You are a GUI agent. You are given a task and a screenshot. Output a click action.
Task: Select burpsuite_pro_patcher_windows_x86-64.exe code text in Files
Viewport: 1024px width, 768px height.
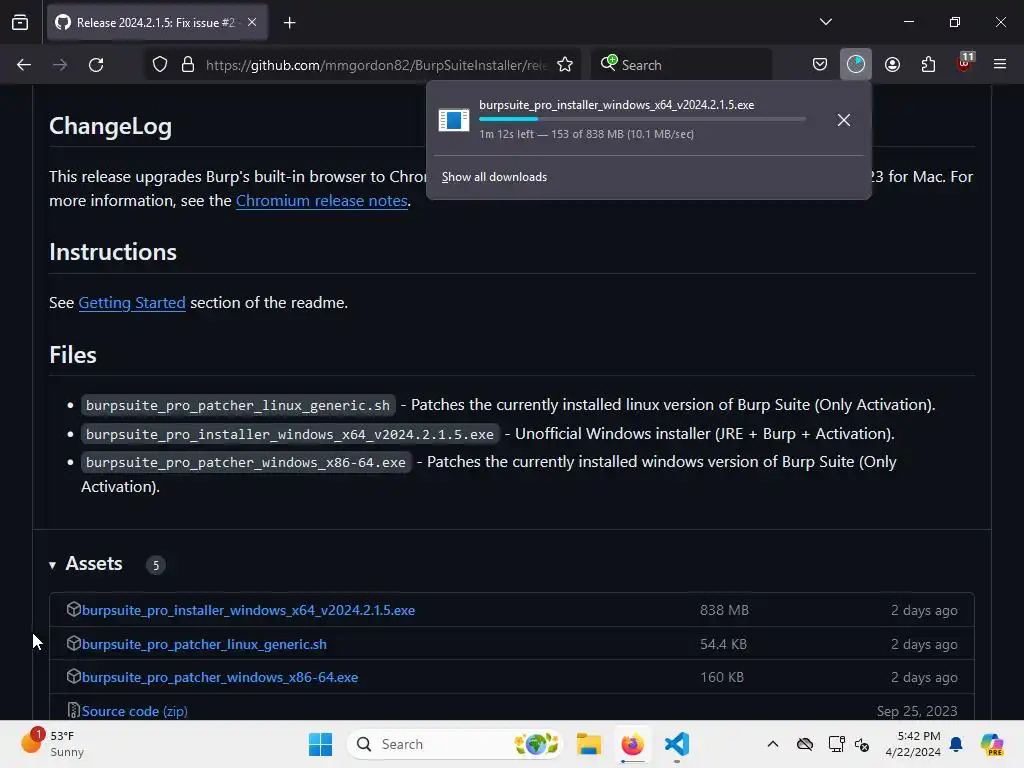point(246,462)
